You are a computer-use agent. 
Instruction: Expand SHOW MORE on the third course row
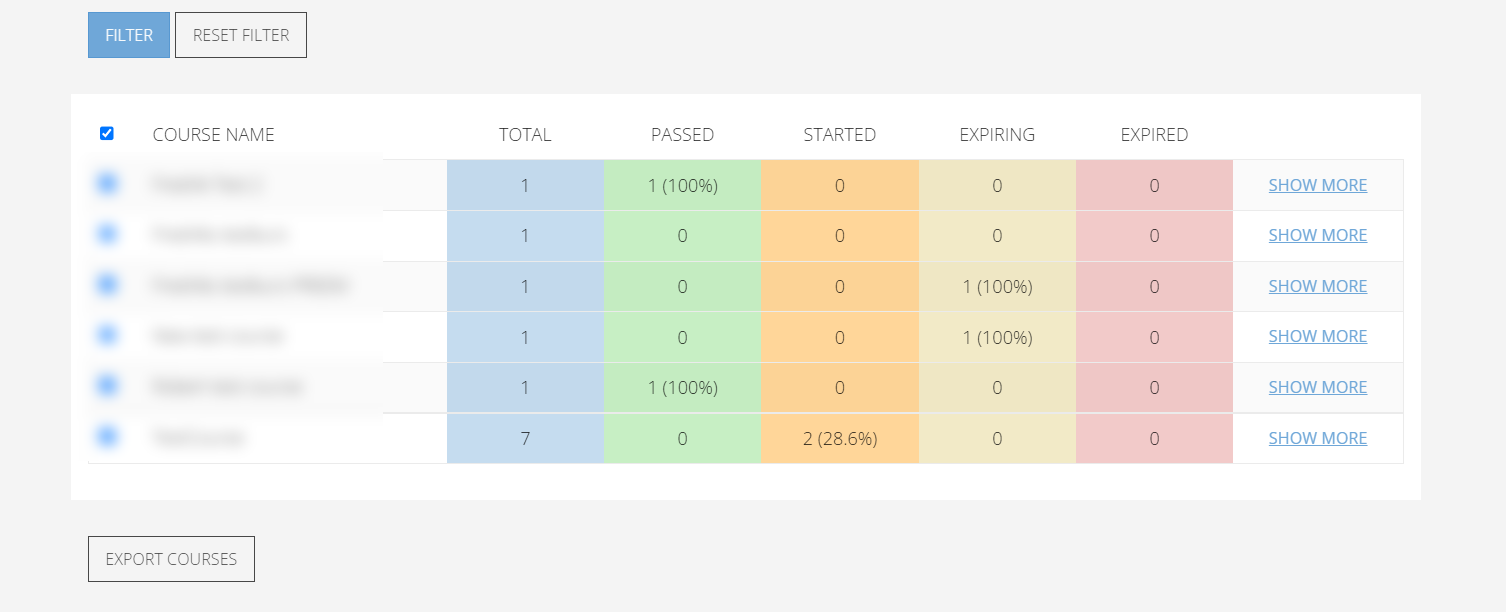click(1317, 286)
